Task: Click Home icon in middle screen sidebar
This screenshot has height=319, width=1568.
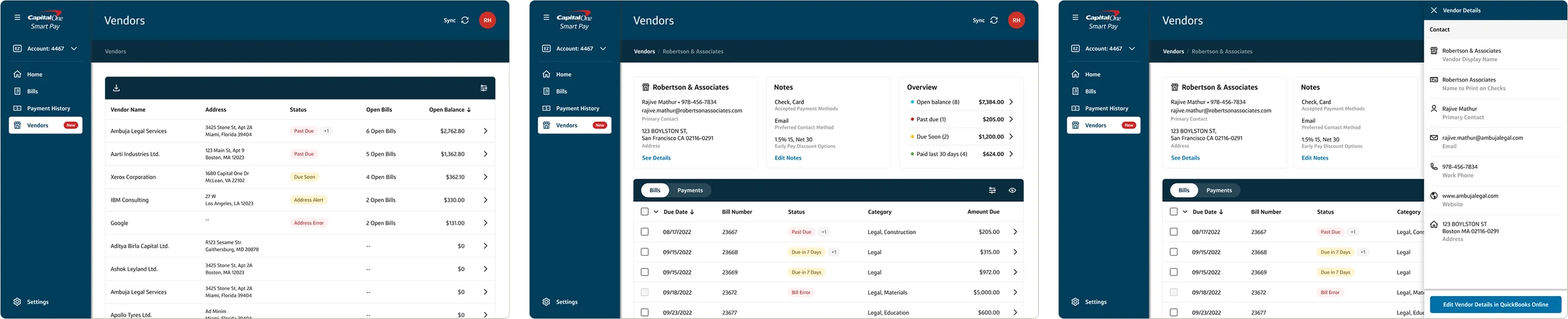Action: pos(547,75)
